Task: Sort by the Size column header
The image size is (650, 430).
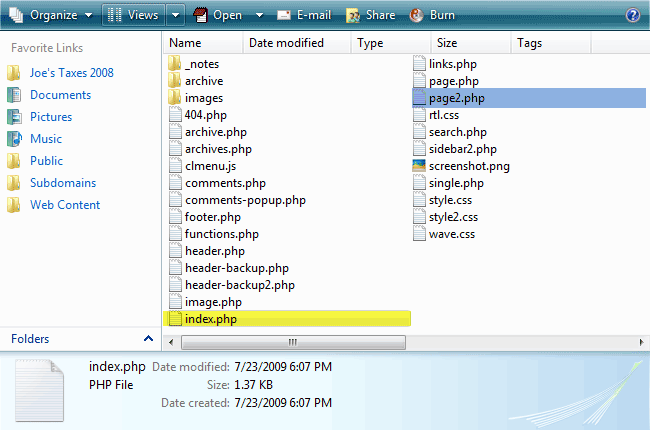Action: [x=471, y=43]
